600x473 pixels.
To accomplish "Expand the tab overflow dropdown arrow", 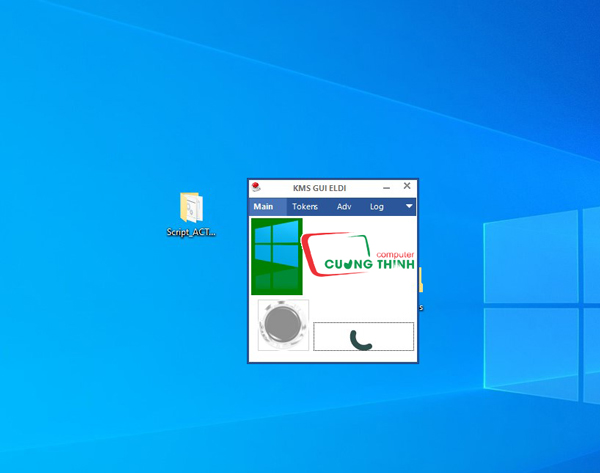I will (409, 206).
